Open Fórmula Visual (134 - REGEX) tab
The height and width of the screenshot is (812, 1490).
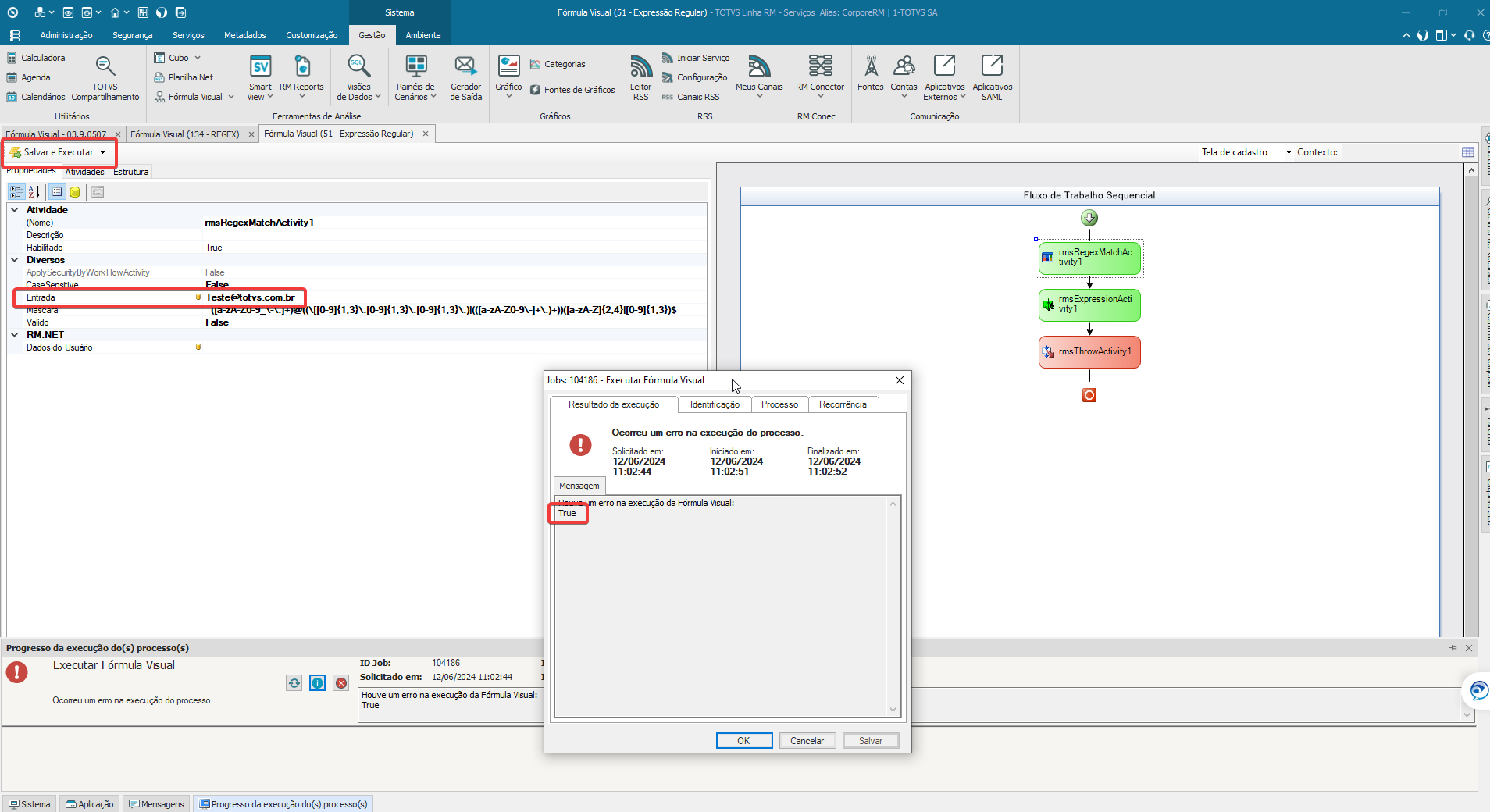[185, 134]
